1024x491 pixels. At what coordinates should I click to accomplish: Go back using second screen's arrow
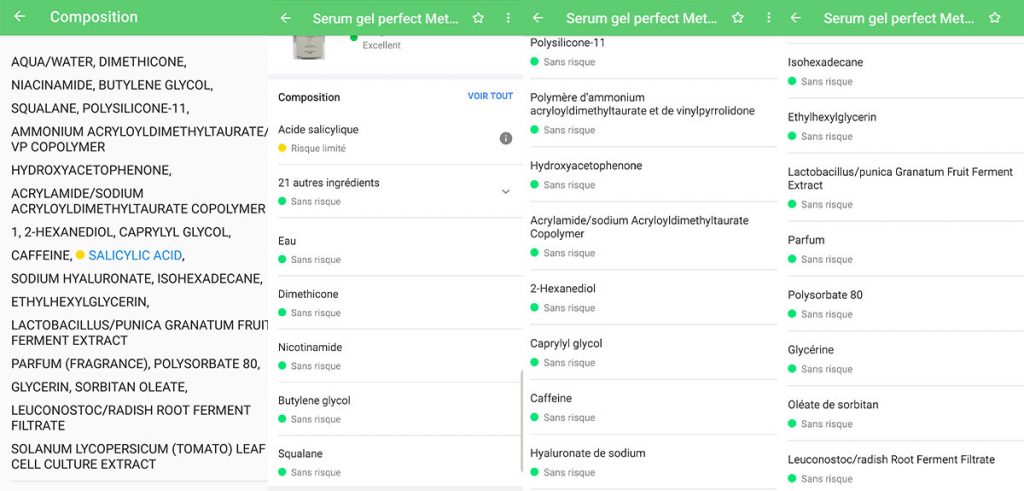(x=286, y=18)
